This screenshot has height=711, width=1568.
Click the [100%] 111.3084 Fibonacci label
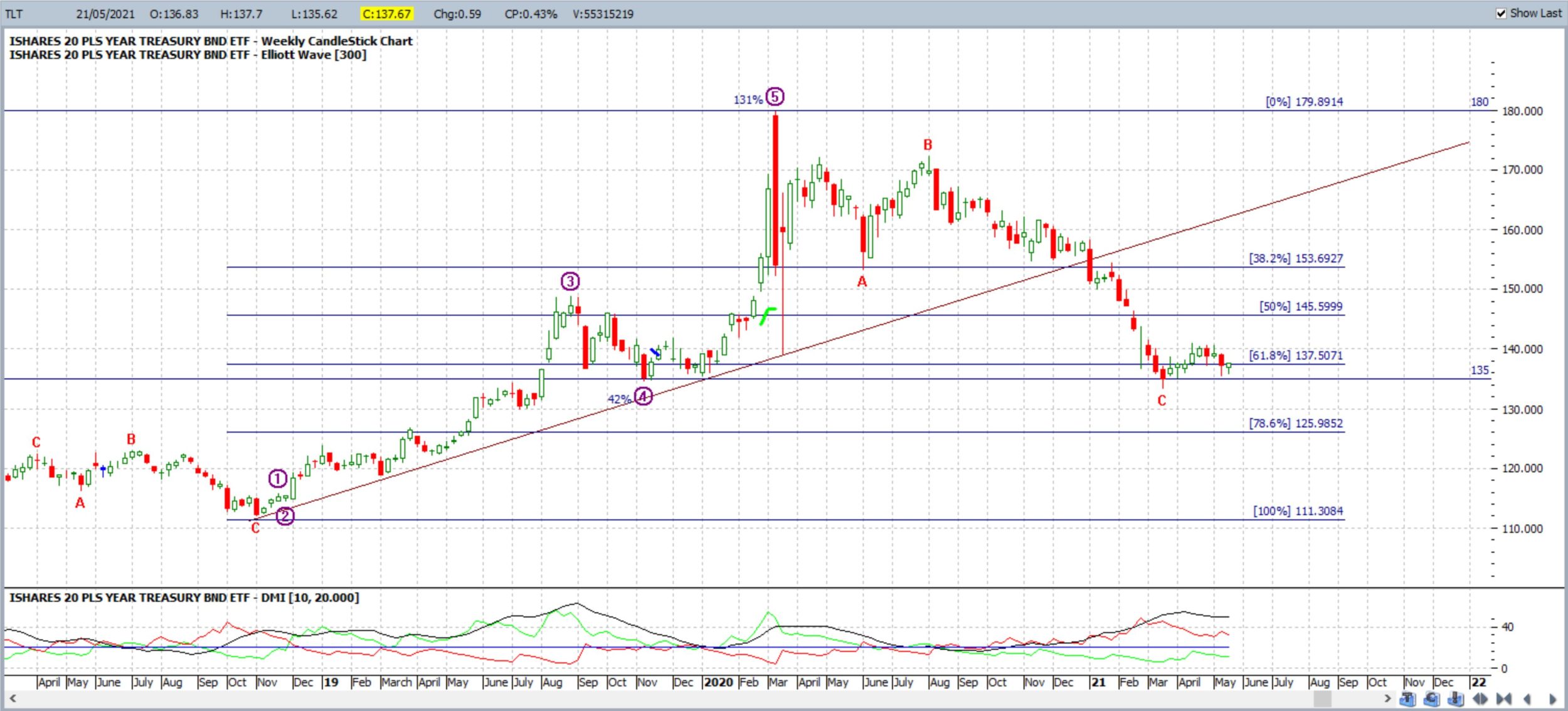coord(1298,511)
